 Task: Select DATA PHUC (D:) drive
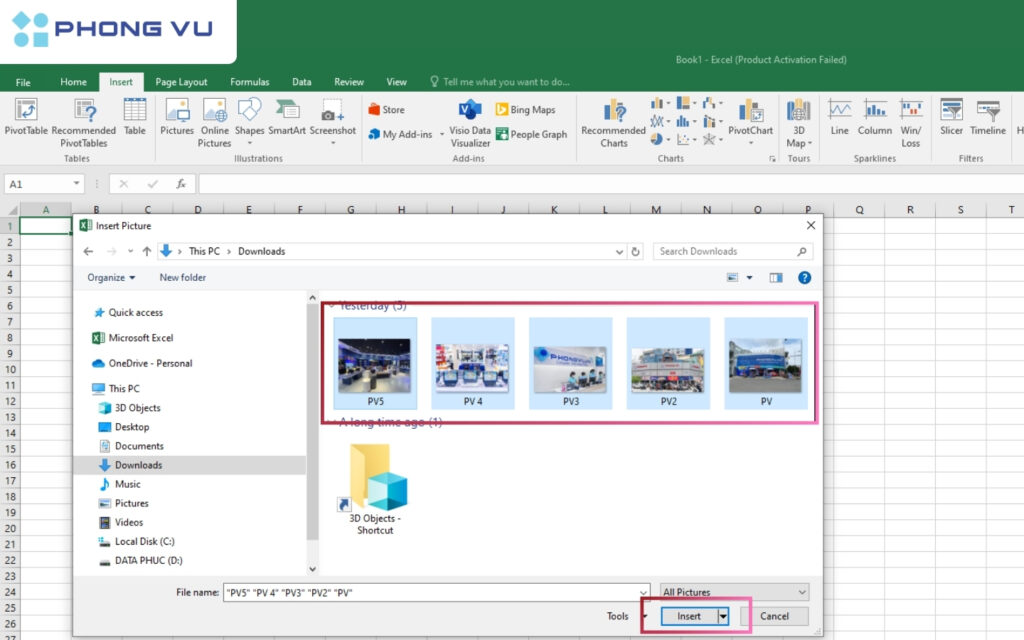point(140,560)
